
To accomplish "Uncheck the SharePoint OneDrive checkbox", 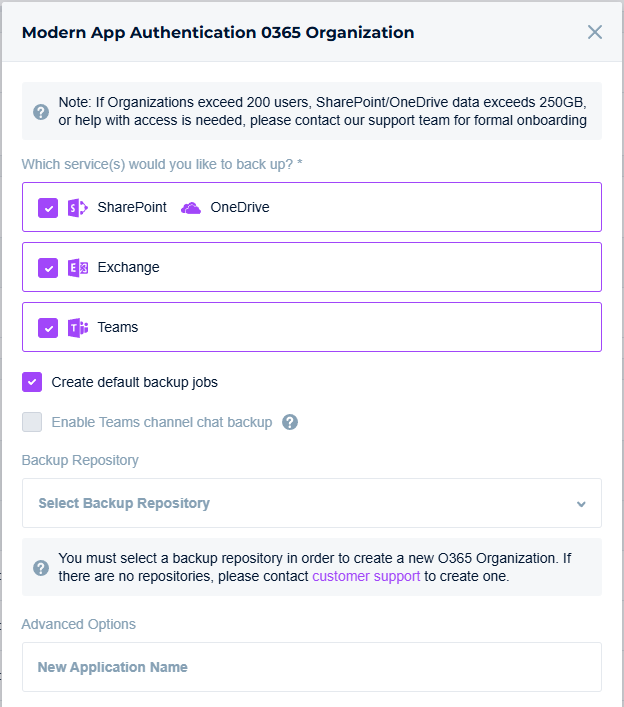I will pyautogui.click(x=48, y=208).
